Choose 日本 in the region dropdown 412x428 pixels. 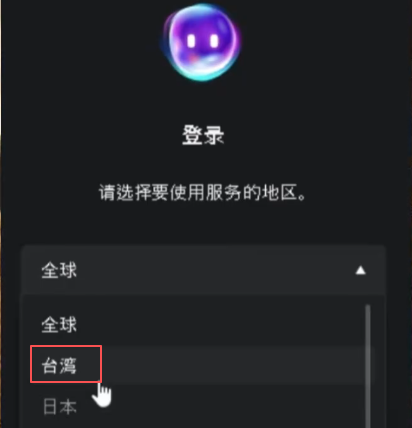(60, 407)
